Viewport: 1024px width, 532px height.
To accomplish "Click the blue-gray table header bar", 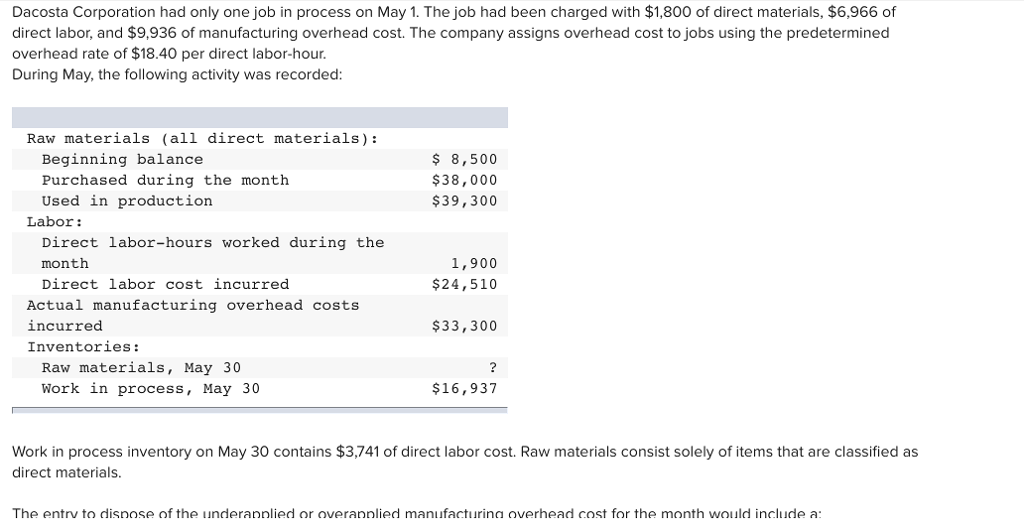I will point(259,117).
